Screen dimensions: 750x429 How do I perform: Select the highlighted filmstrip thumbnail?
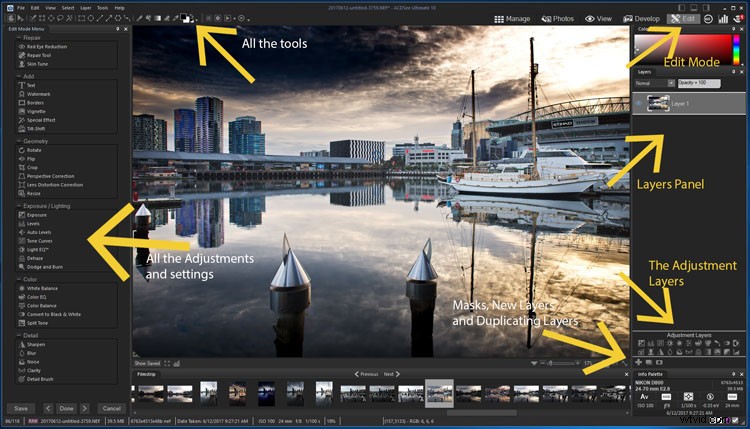(x=439, y=393)
